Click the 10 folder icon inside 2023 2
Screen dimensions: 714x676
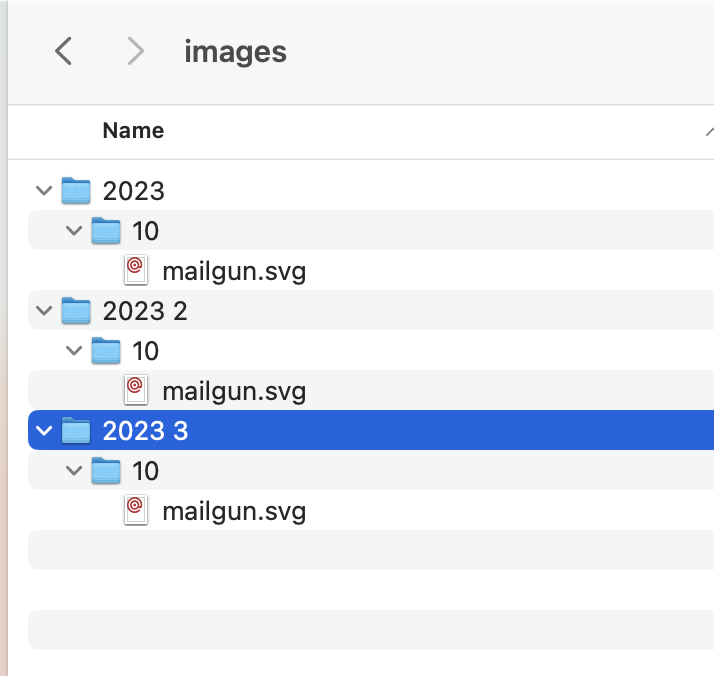(x=106, y=351)
